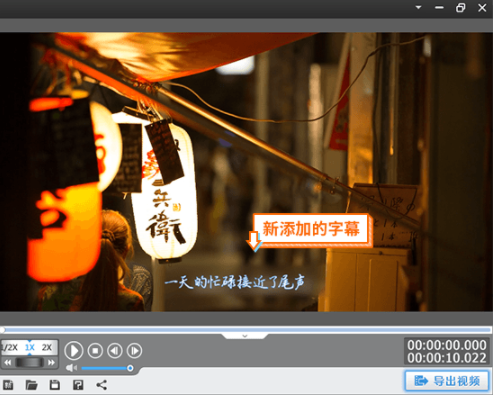Collapse panel with chevron below progress bar
This screenshot has width=496, height=401.
245,336
